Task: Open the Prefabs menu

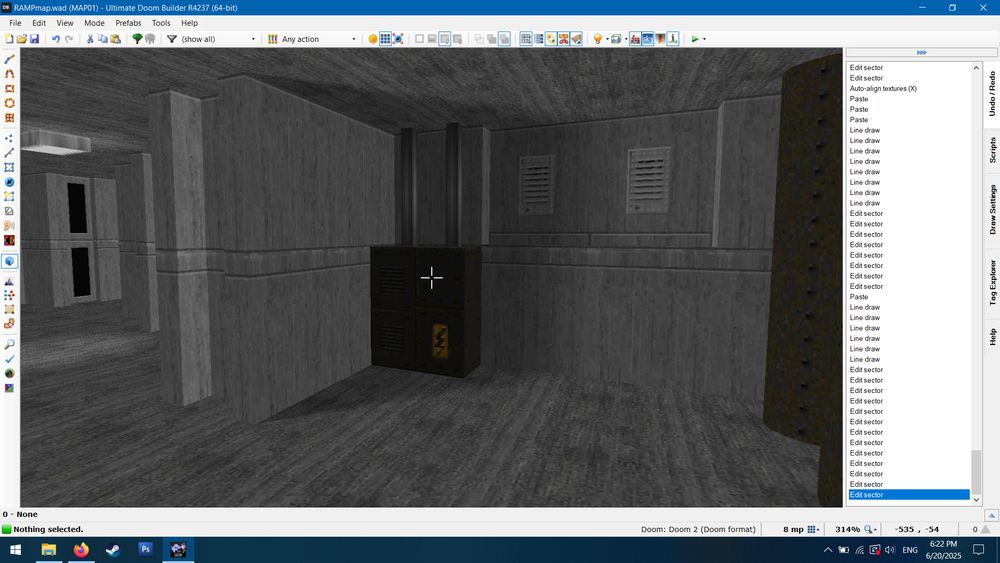Action: point(128,23)
